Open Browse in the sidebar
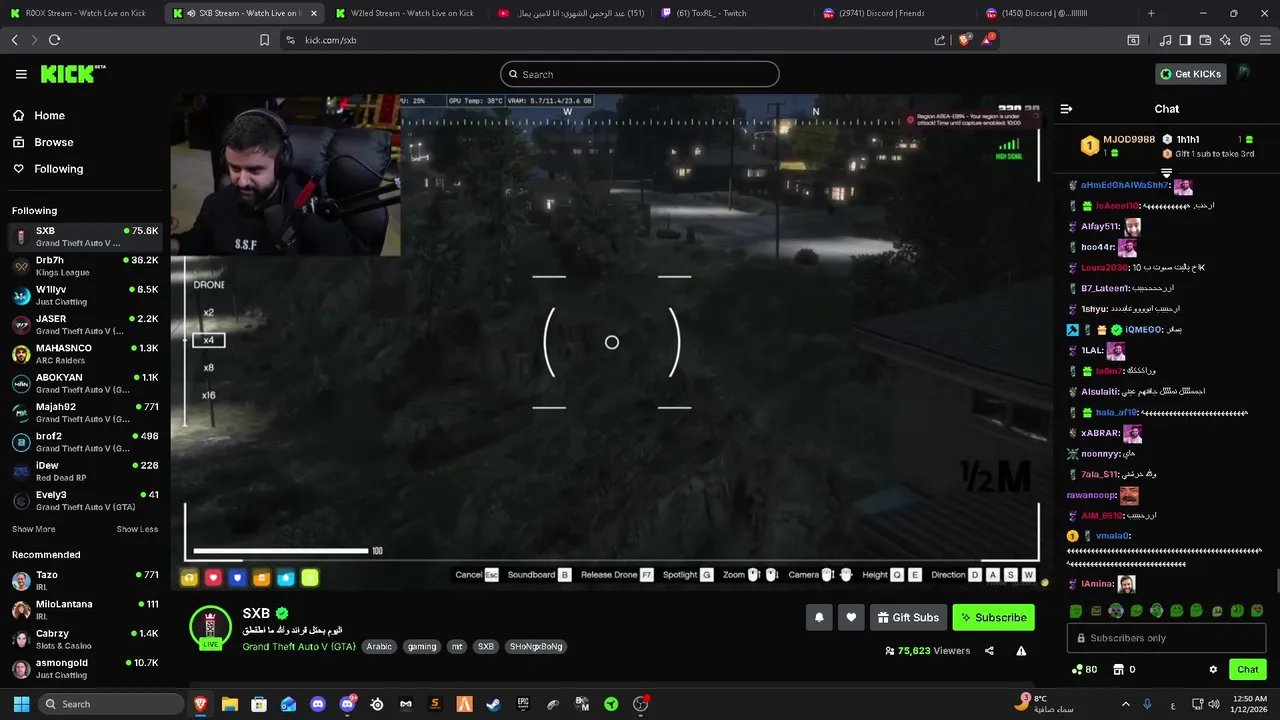The height and width of the screenshot is (720, 1280). click(43, 142)
